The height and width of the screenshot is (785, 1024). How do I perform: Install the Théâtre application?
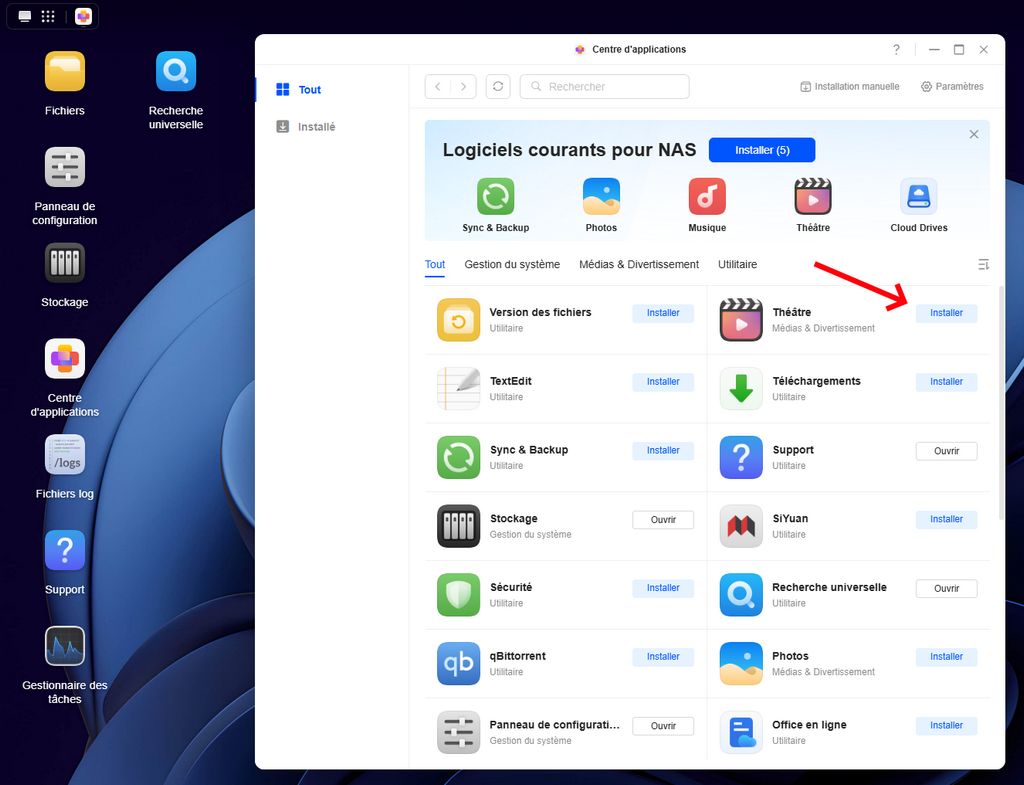click(946, 313)
